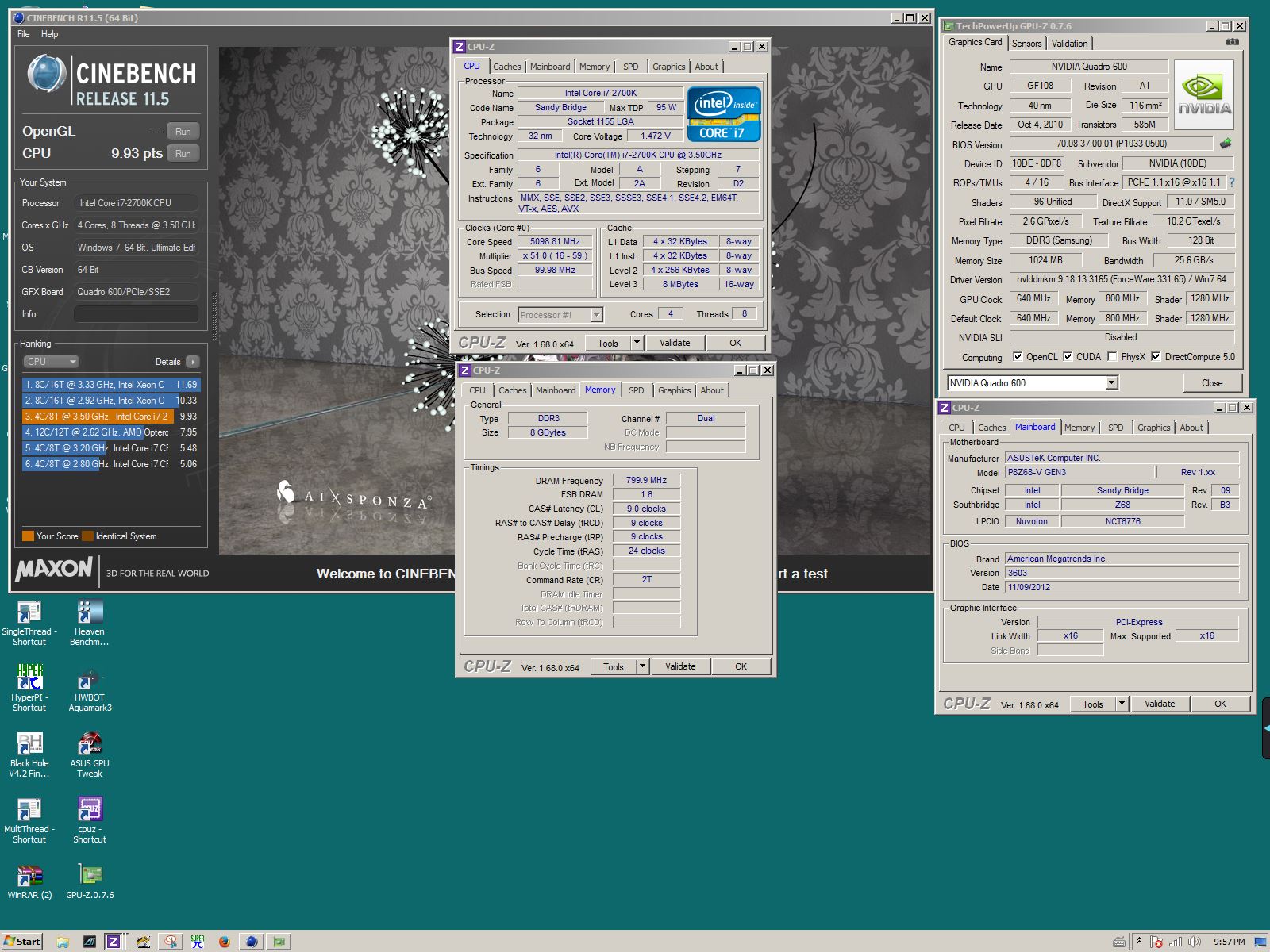Image resolution: width=1270 pixels, height=952 pixels.
Task: Select the cpuz Shortcut desktop icon
Action: 90,820
